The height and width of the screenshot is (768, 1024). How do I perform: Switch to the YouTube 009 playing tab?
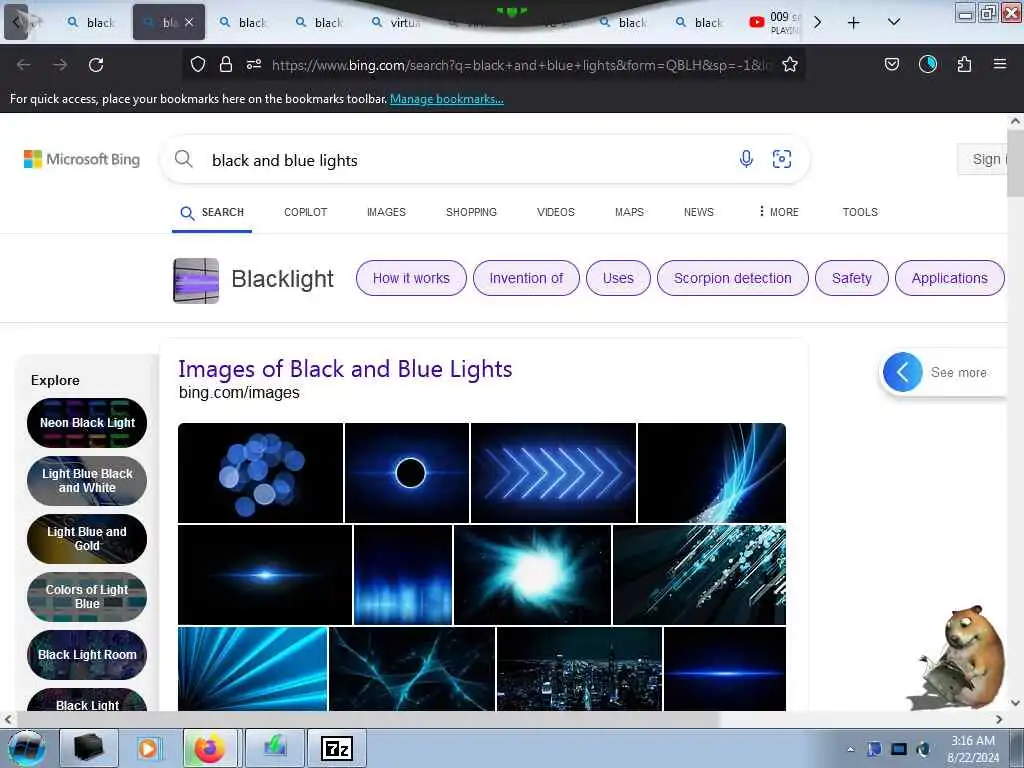tap(774, 23)
